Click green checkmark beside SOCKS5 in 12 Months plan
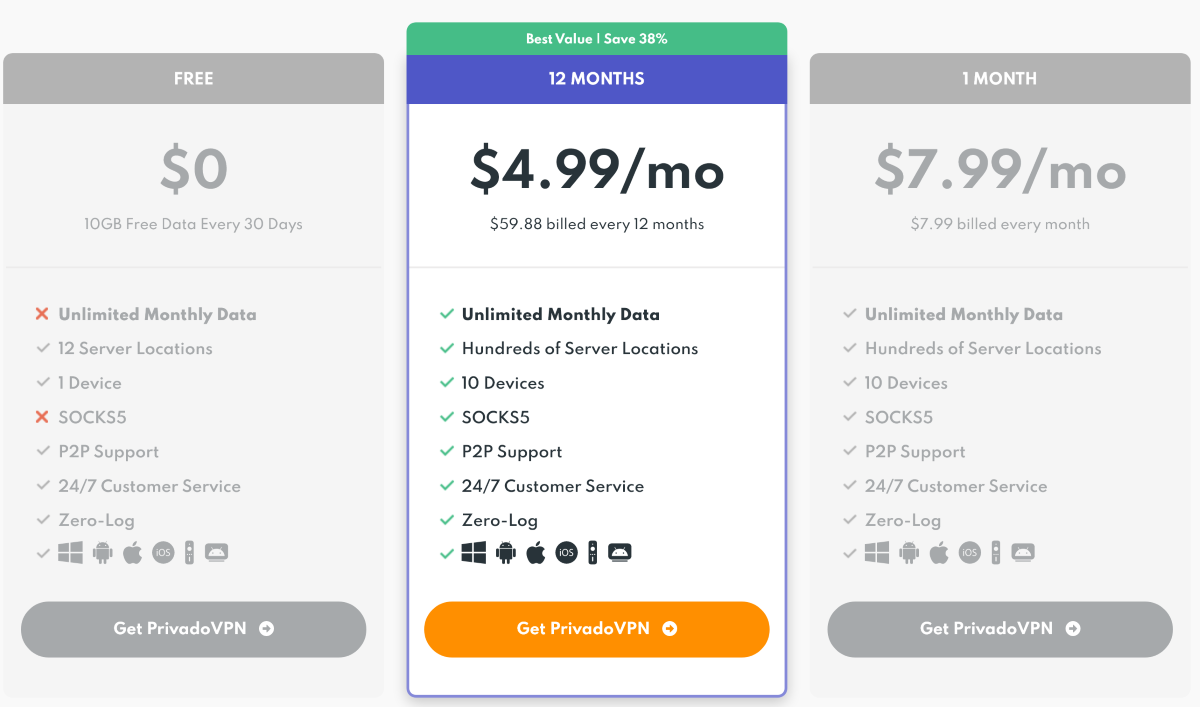Screen dimensions: 1200x707 (x=447, y=417)
